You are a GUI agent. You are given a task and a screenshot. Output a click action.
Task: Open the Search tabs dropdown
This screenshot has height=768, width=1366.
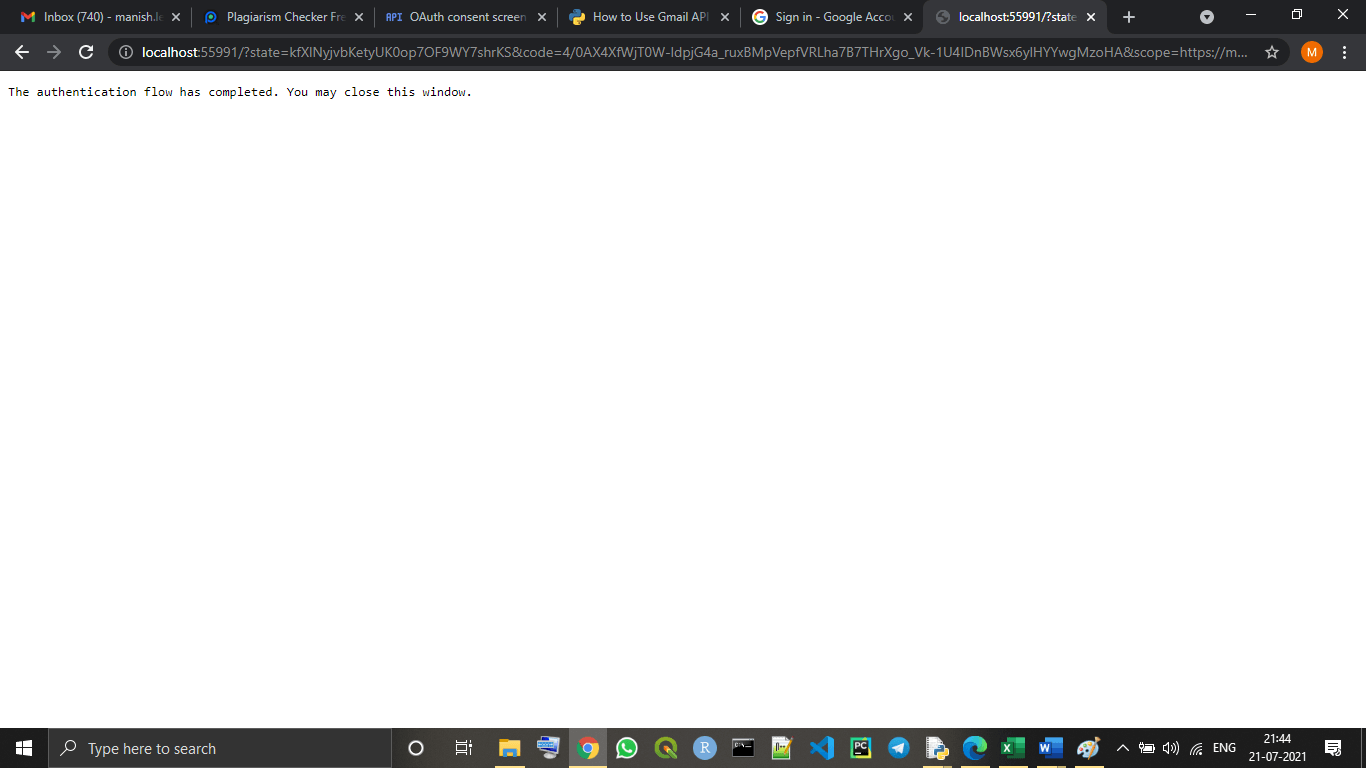[1207, 16]
